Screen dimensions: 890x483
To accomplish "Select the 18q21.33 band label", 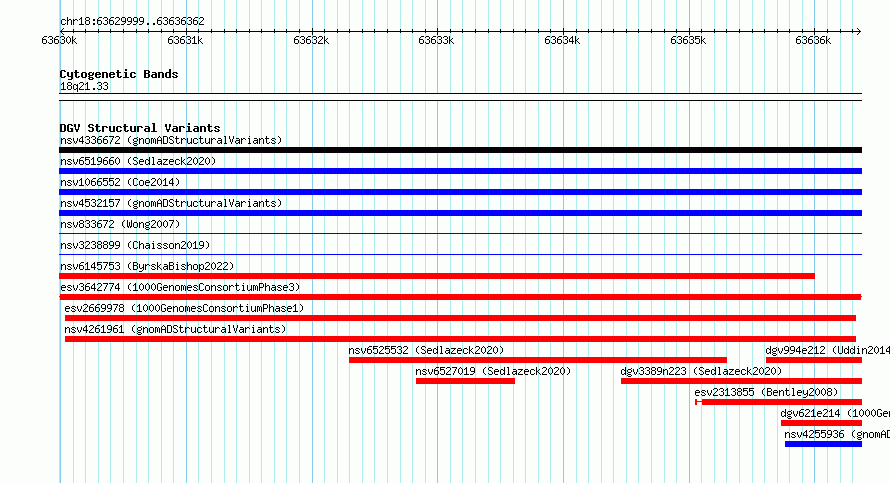I will point(84,86).
